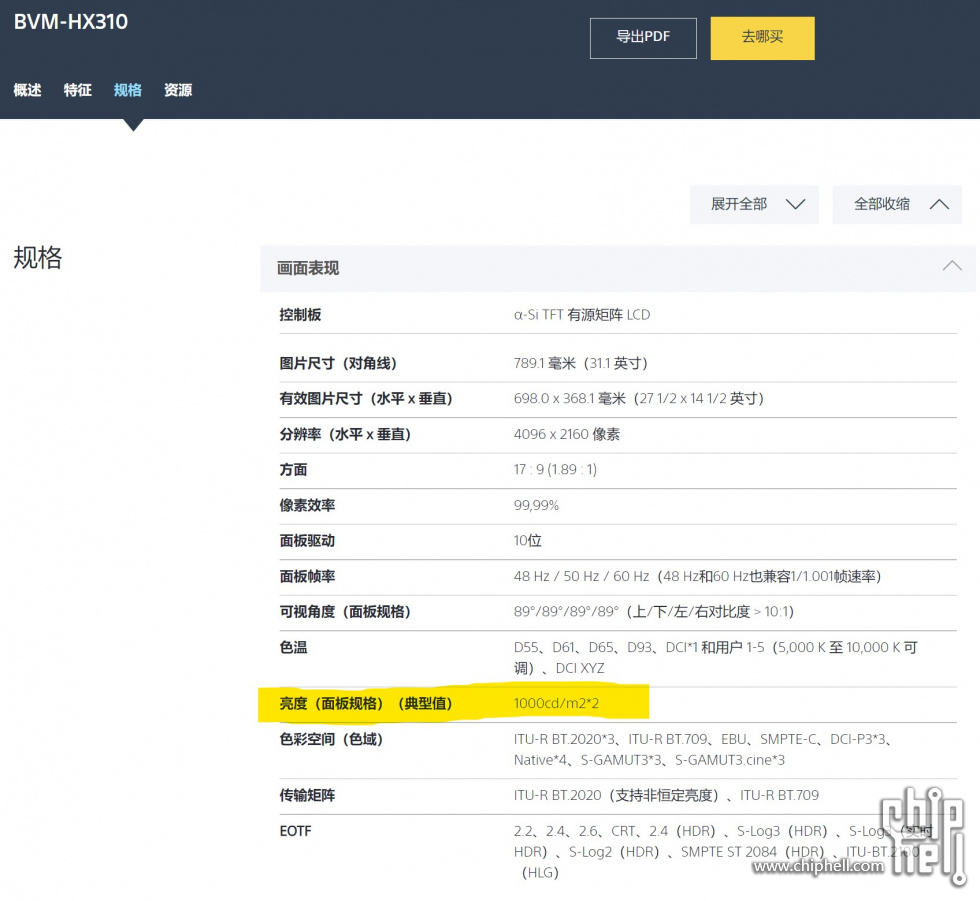Open the 概述 tab
The image size is (980, 901).
[x=28, y=90]
